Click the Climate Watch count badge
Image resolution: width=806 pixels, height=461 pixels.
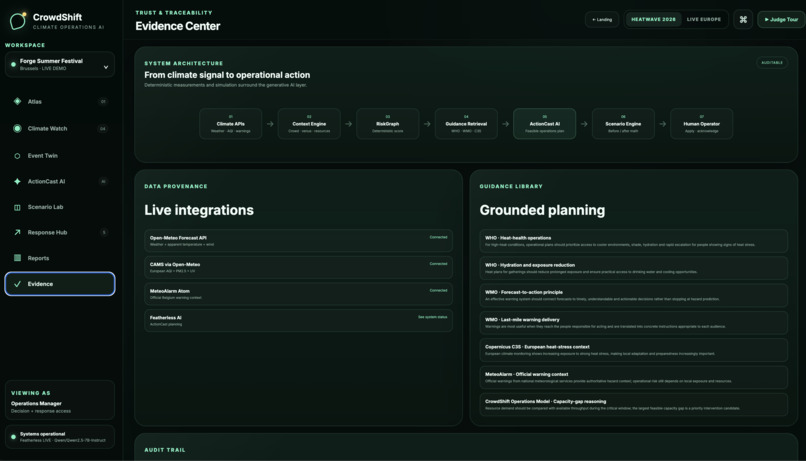pos(103,128)
